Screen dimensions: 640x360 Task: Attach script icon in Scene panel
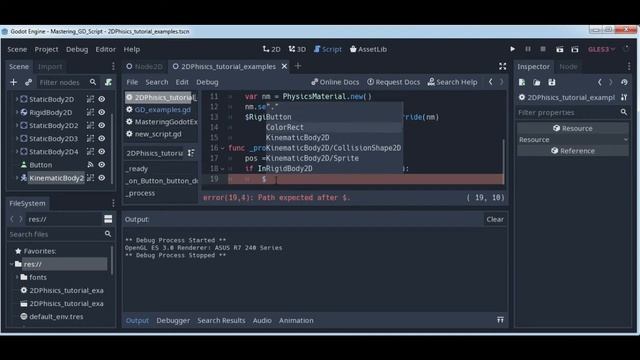108,82
